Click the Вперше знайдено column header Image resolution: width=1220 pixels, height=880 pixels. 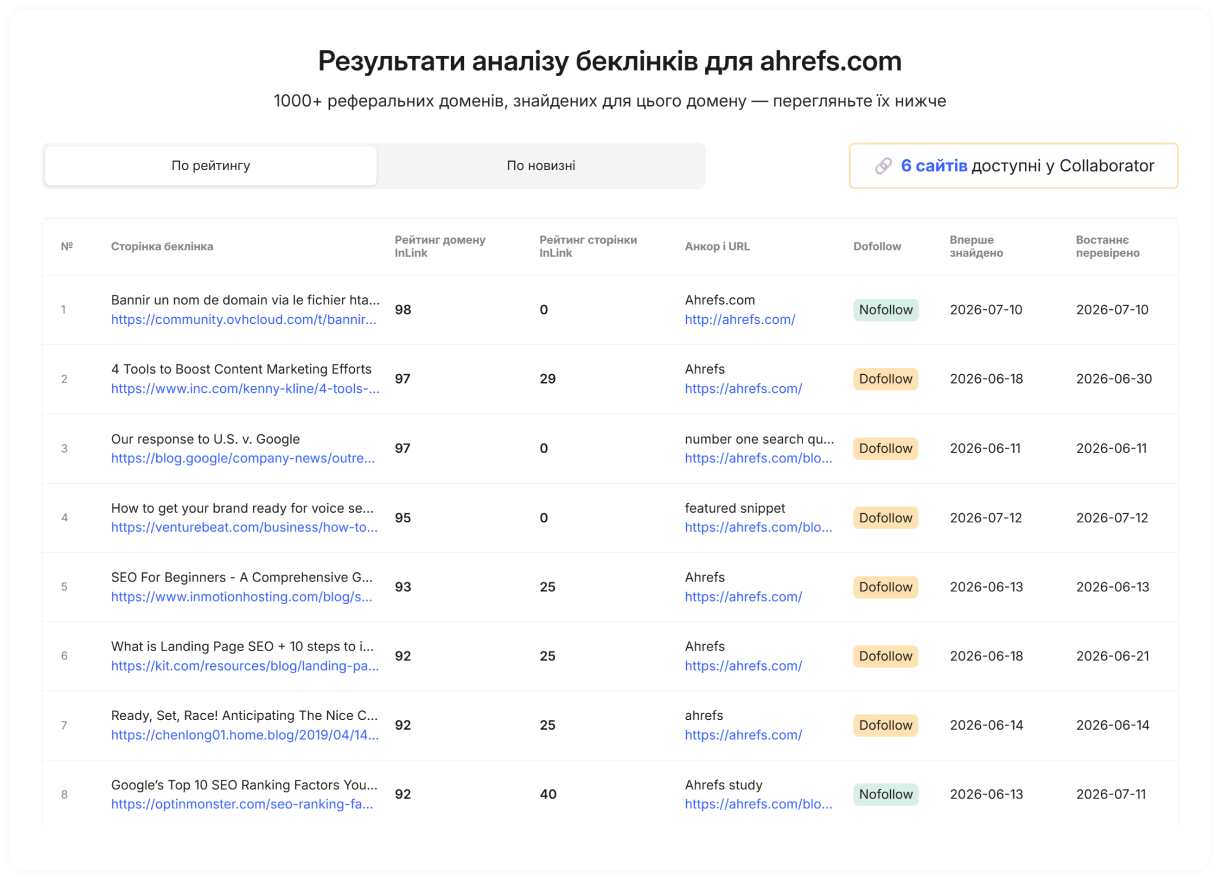(977, 246)
